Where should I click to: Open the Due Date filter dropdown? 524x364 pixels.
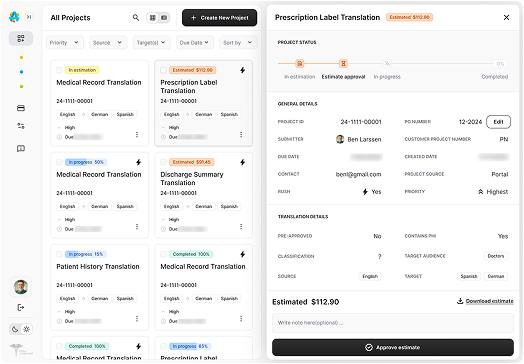click(194, 42)
